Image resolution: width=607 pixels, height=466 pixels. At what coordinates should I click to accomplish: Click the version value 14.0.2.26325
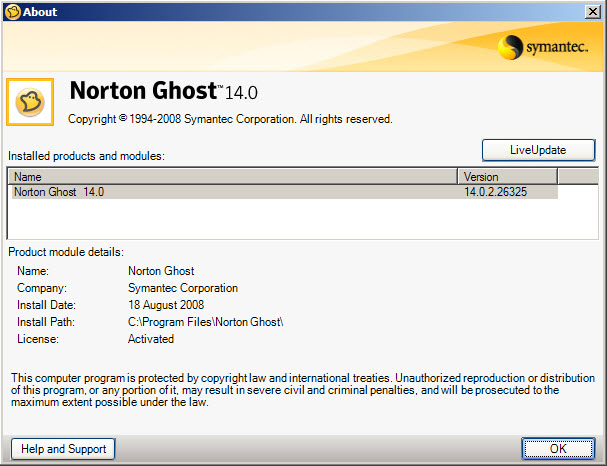pyautogui.click(x=496, y=192)
